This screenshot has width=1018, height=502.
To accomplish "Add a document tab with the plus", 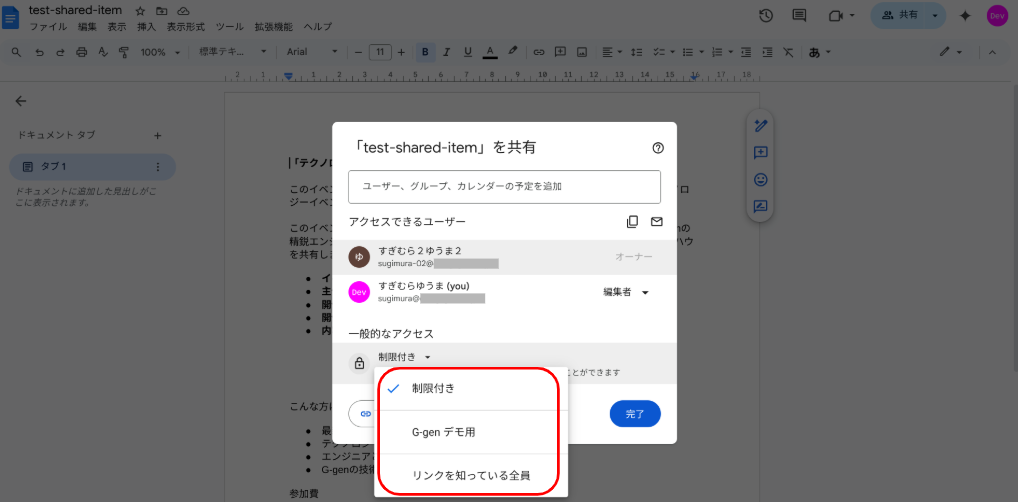I will pyautogui.click(x=157, y=135).
